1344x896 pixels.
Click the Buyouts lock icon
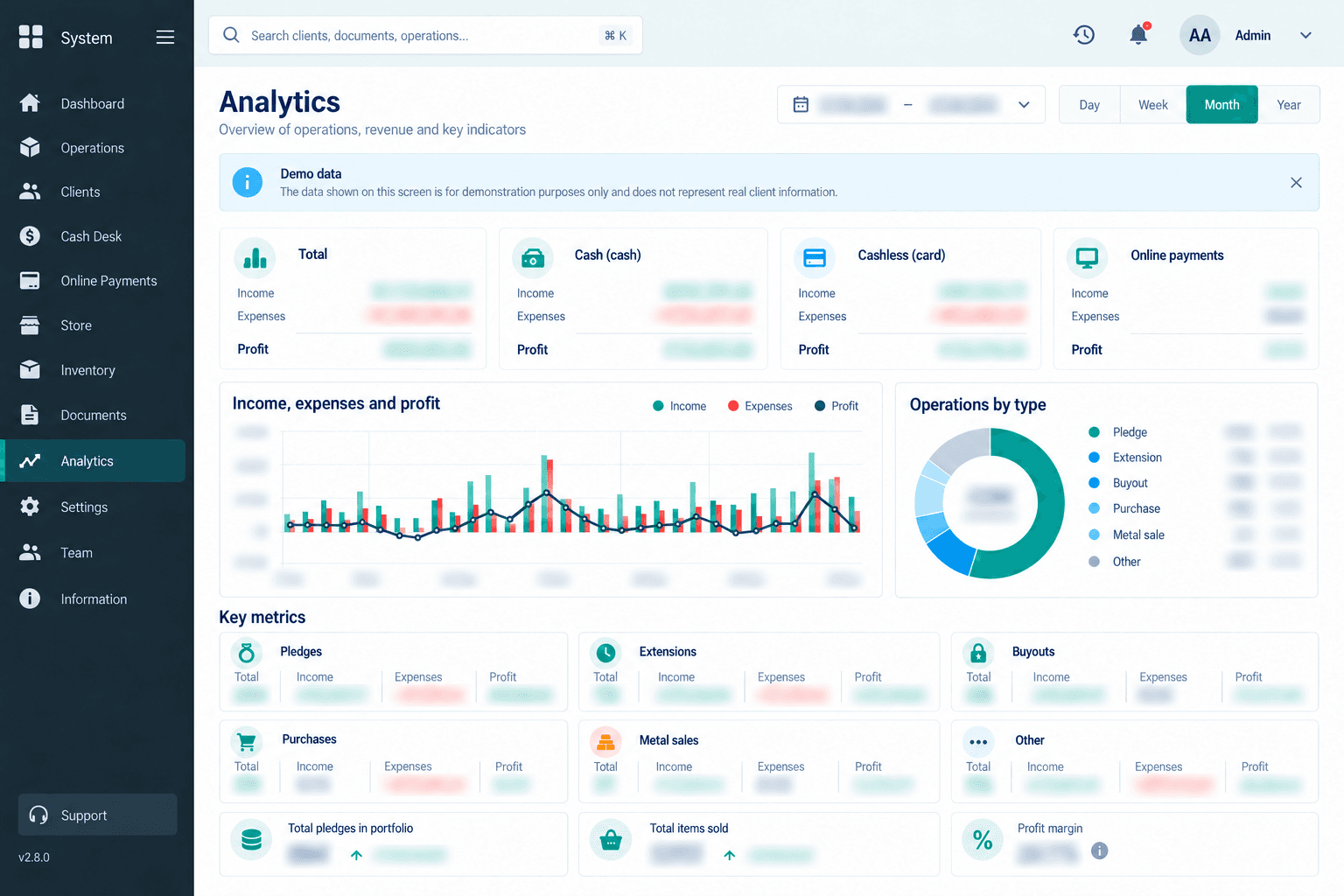978,653
